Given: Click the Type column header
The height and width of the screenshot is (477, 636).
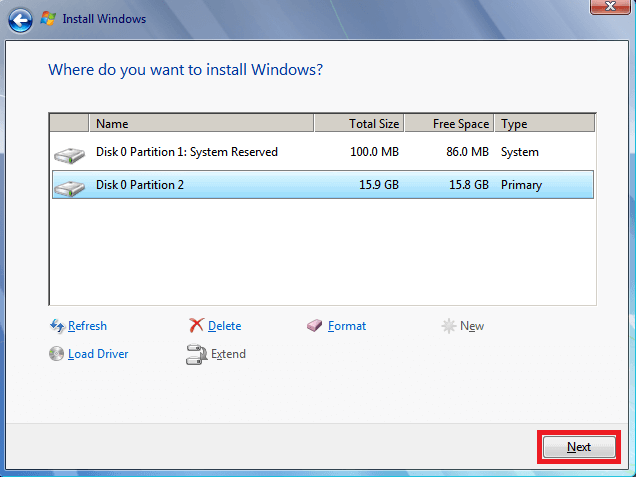Looking at the screenshot, I should click(544, 124).
